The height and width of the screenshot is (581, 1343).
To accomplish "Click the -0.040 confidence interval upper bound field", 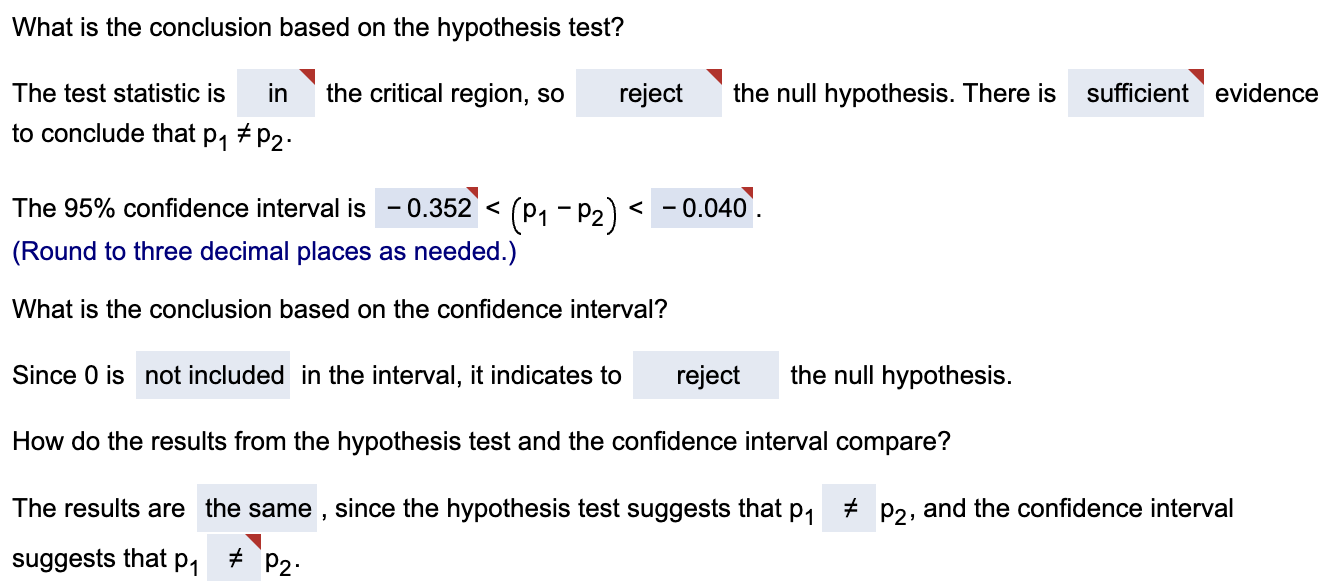I will point(702,208).
